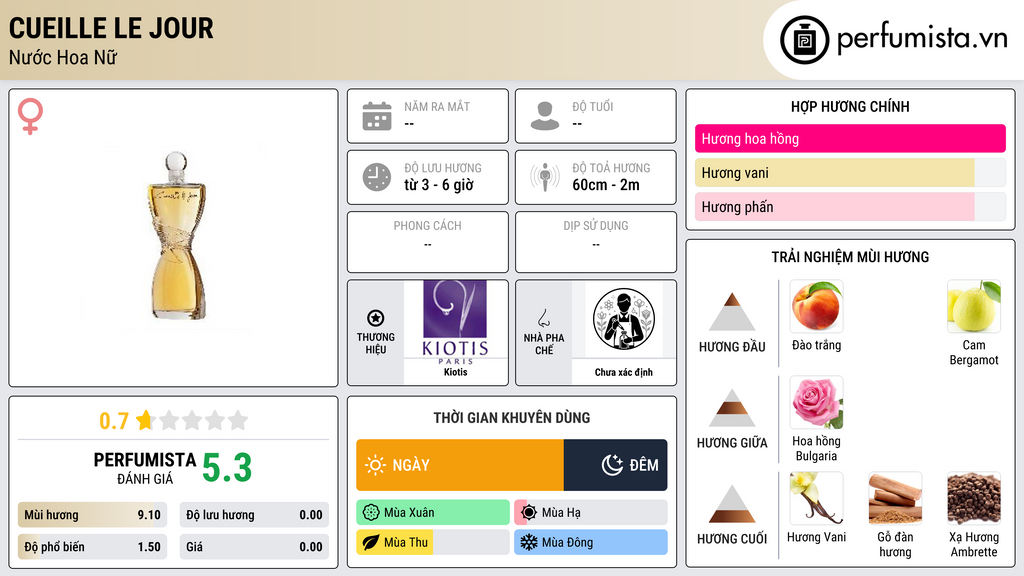1024x576 pixels.
Task: Click the calendar icon for Năm ra mắt
Action: click(377, 116)
